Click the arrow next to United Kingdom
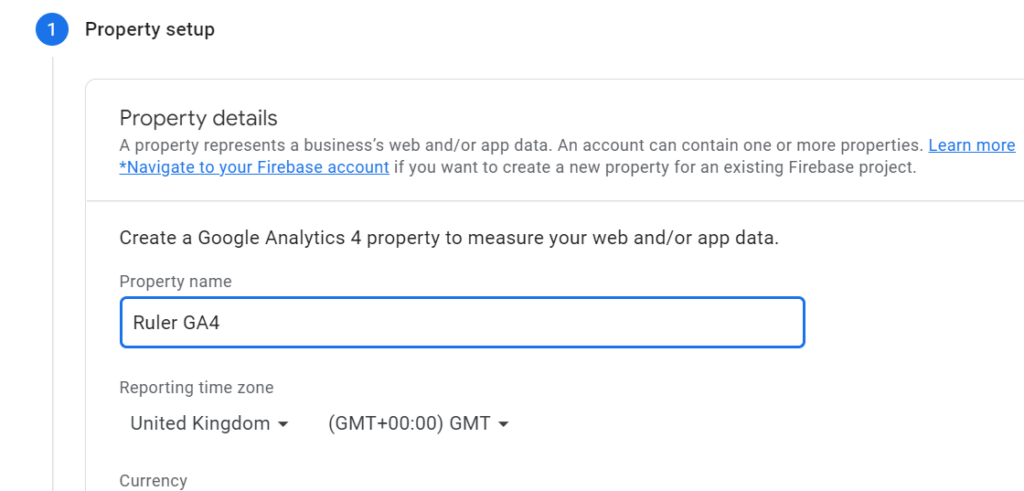 [283, 424]
